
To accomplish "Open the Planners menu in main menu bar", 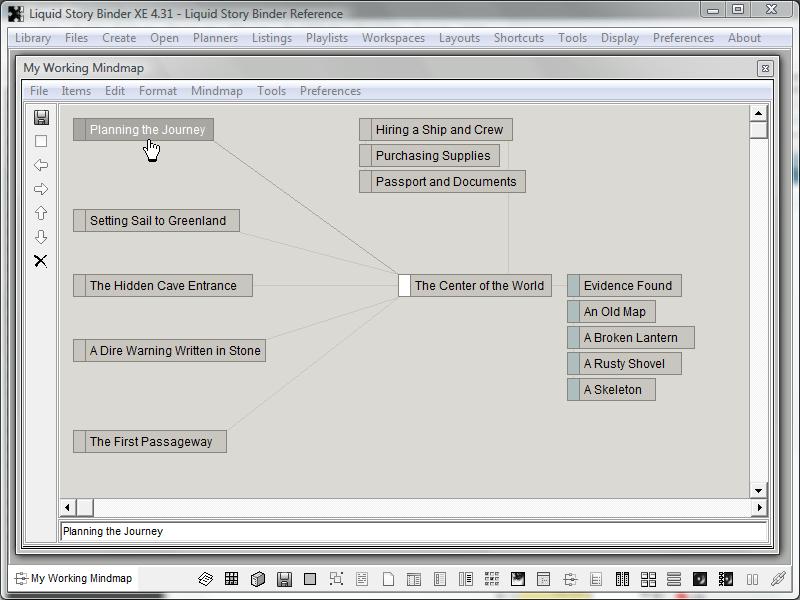I will (215, 38).
